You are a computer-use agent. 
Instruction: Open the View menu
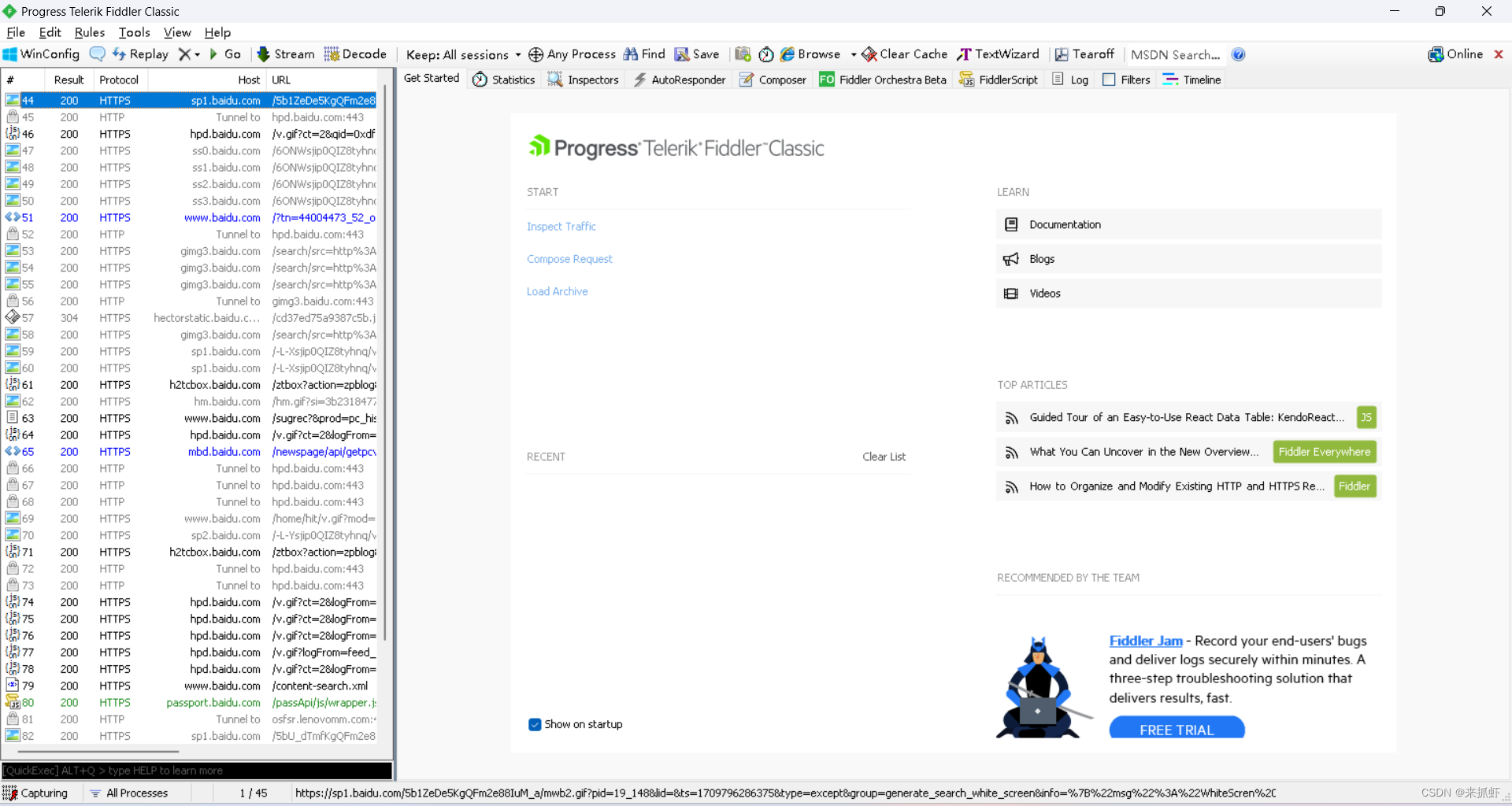[x=177, y=32]
